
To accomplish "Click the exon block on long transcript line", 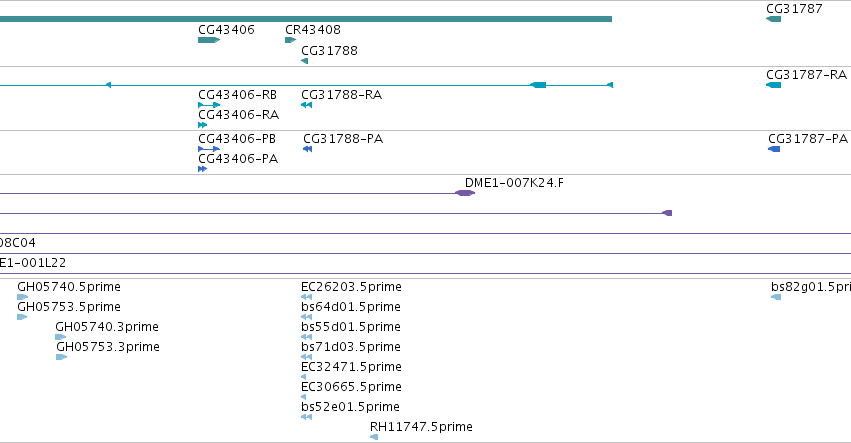I will [x=538, y=85].
